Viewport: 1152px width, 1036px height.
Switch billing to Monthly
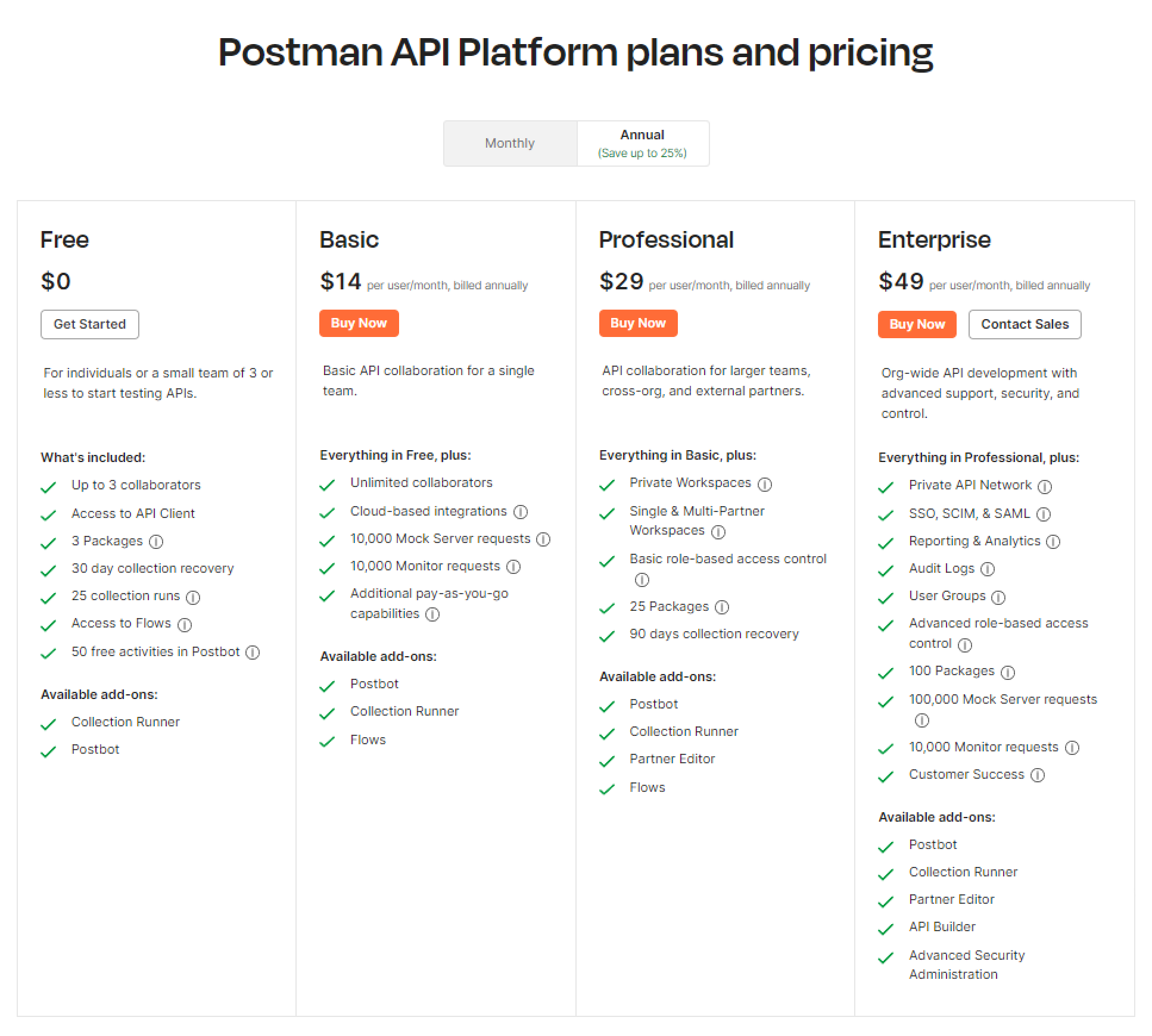[x=510, y=143]
